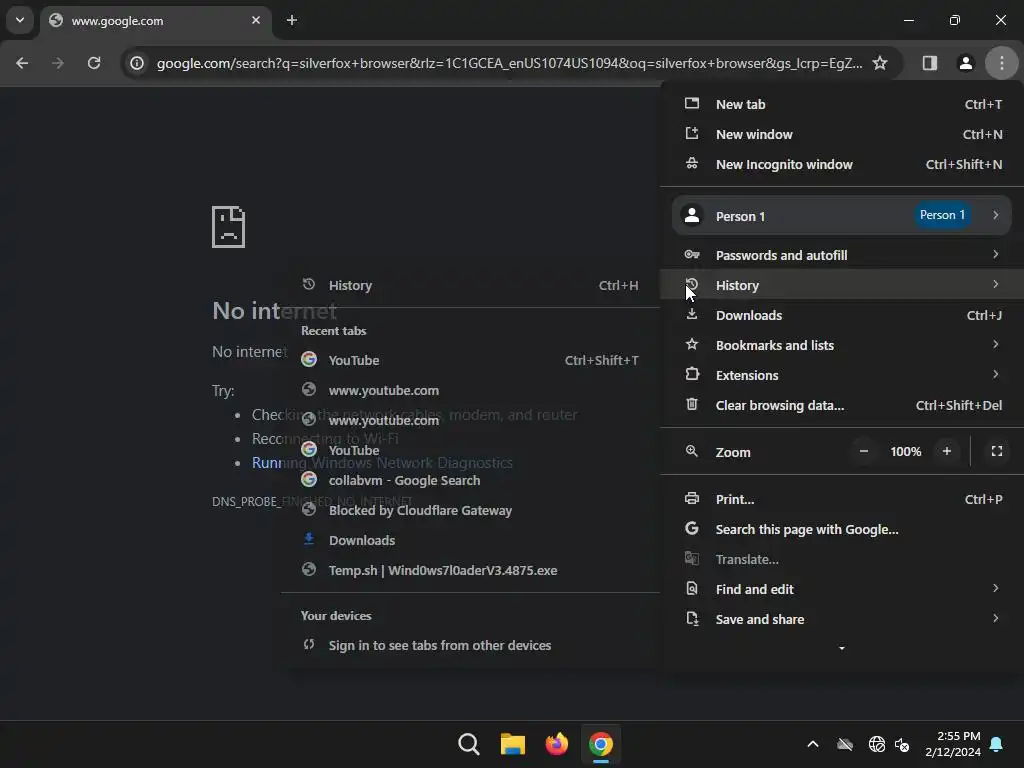Open muted volume tray icon

tap(902, 744)
